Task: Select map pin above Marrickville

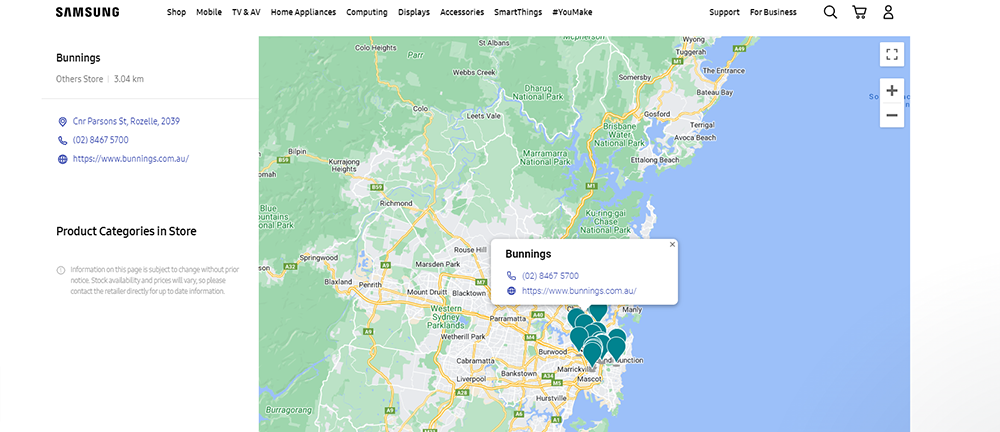Action: tap(592, 354)
